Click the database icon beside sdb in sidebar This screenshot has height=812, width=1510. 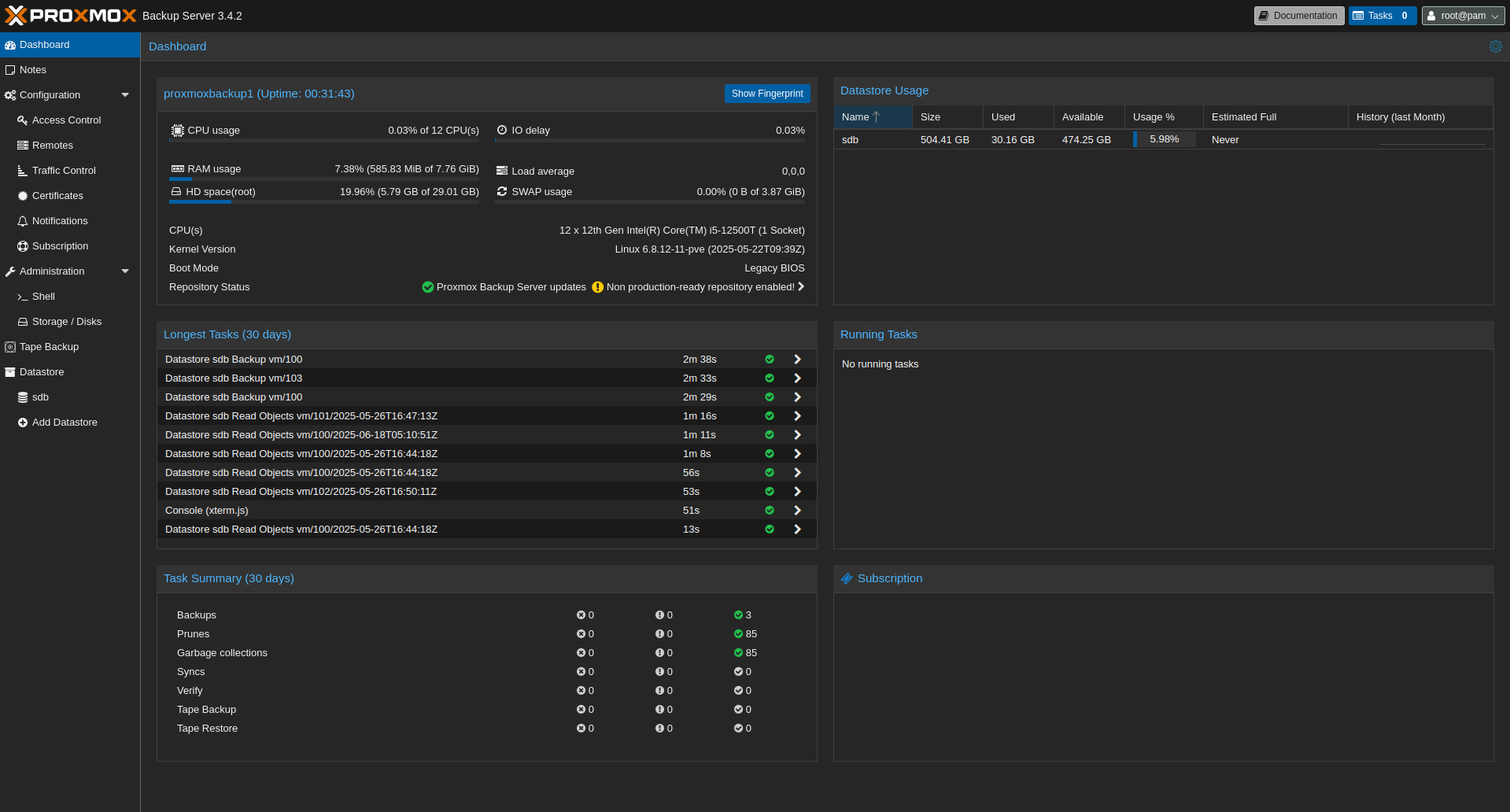[x=23, y=397]
